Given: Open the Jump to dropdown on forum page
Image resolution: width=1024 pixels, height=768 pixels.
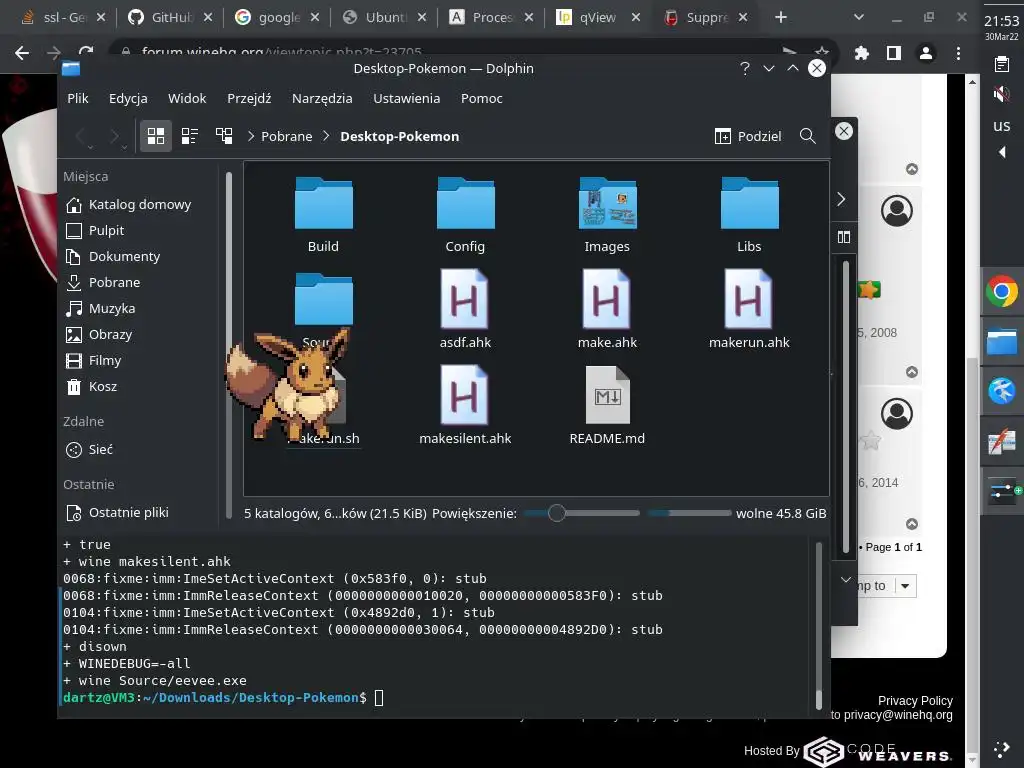Looking at the screenshot, I should 904,586.
